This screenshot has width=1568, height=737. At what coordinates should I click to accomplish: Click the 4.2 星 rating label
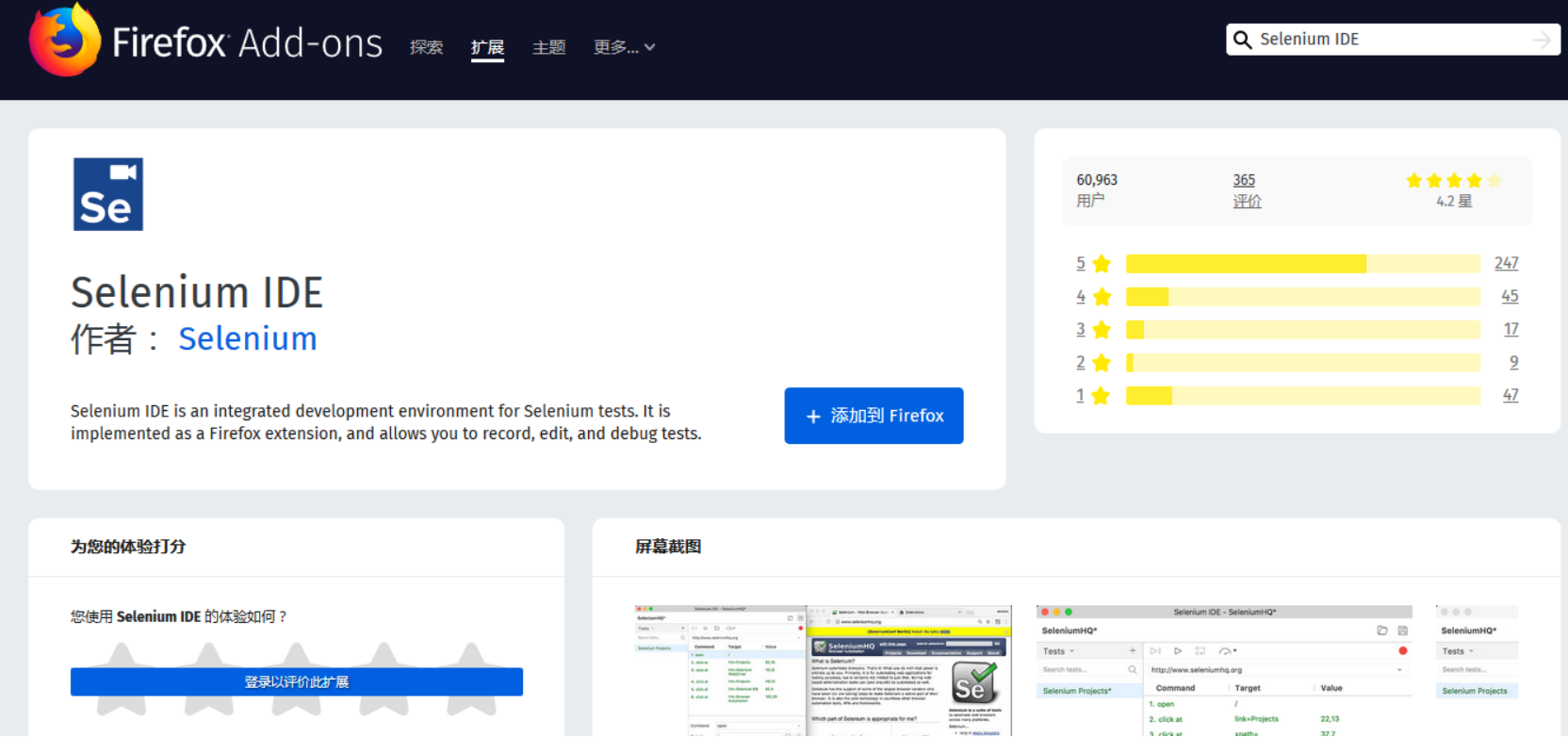[1454, 201]
